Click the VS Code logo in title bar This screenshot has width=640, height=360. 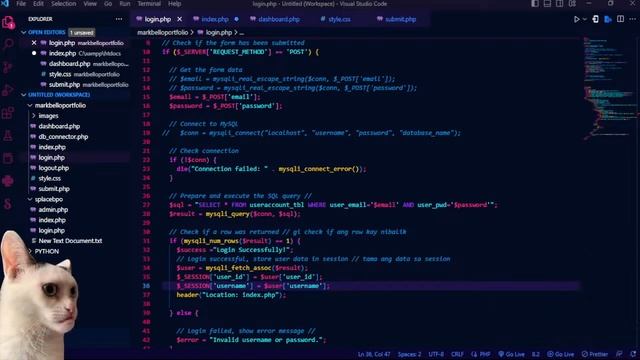[5, 4]
